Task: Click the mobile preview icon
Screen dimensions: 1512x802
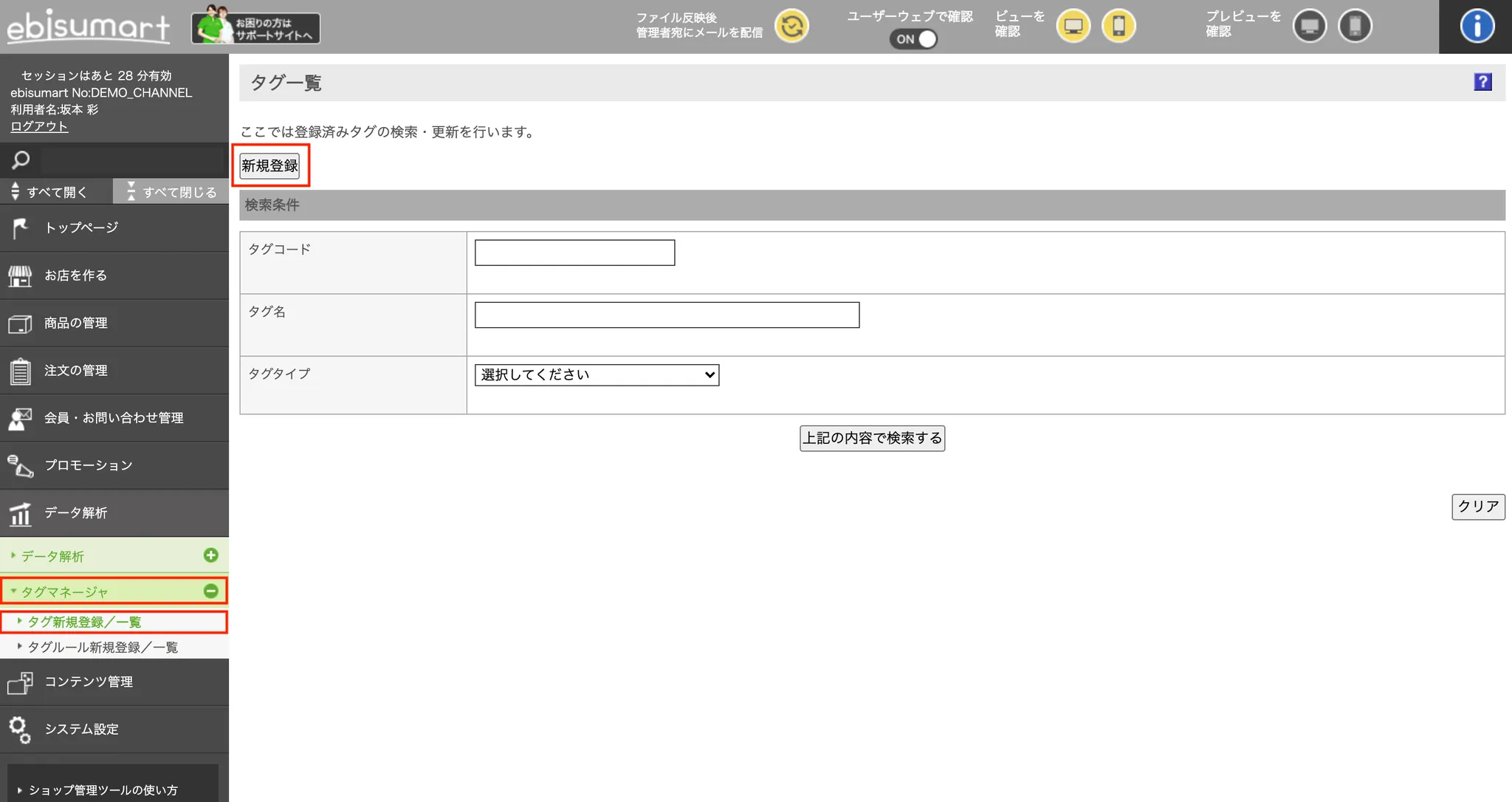Action: (1355, 27)
